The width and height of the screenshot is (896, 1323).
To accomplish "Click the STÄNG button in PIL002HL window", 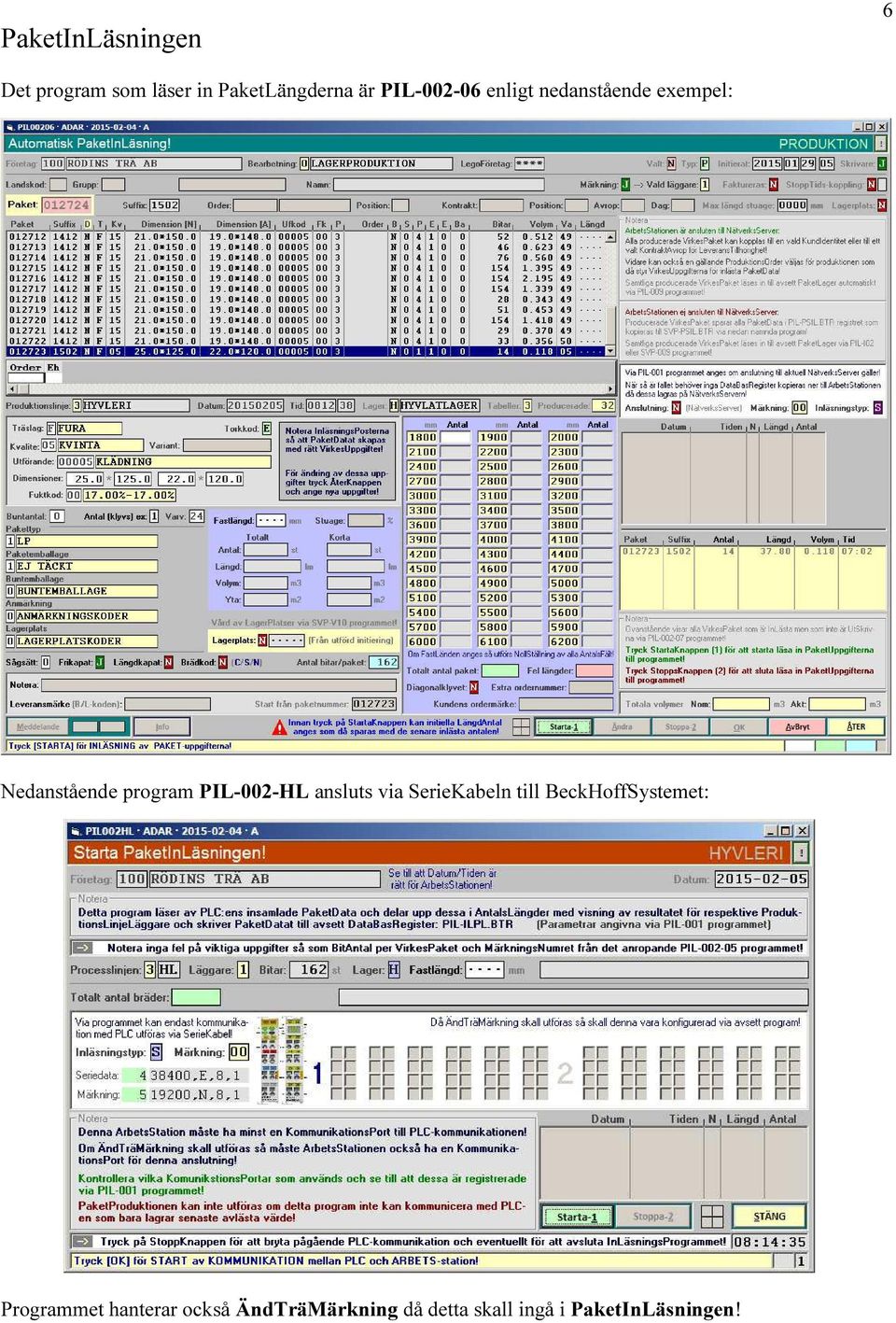I will 770,1217.
